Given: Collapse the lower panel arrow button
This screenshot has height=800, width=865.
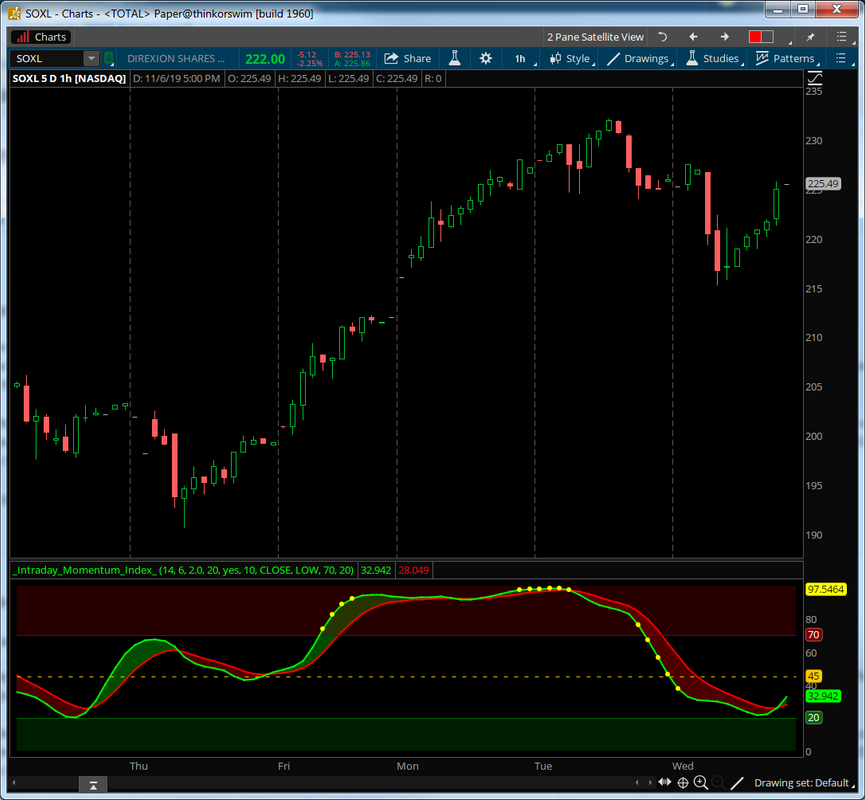Looking at the screenshot, I should 93,785.
